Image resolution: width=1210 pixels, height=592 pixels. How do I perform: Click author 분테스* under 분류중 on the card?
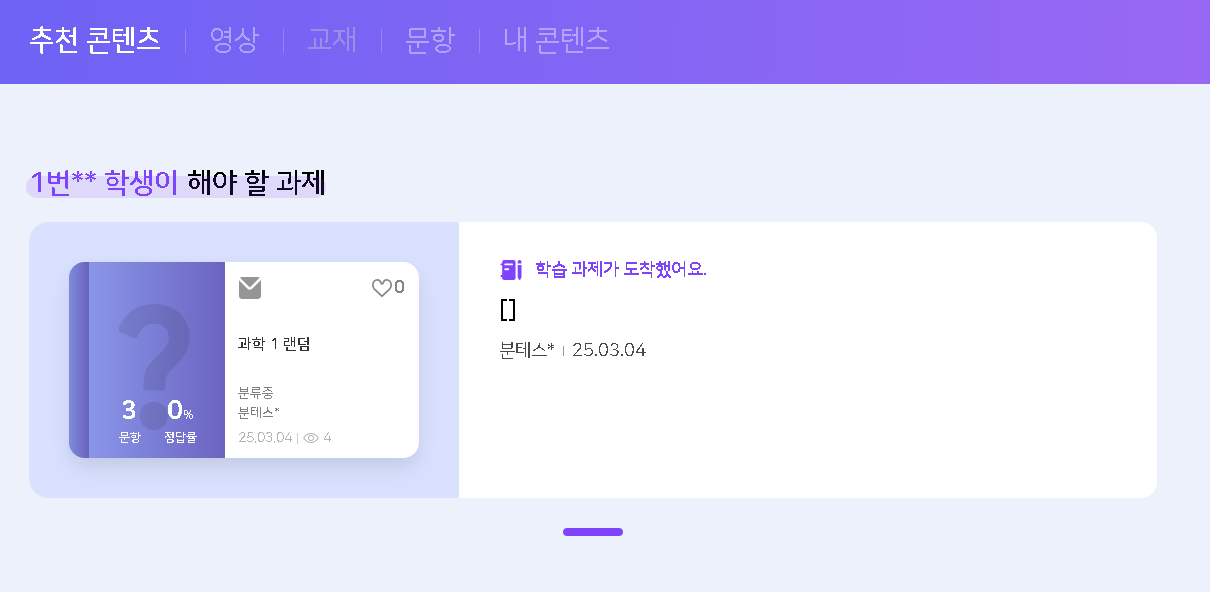259,412
